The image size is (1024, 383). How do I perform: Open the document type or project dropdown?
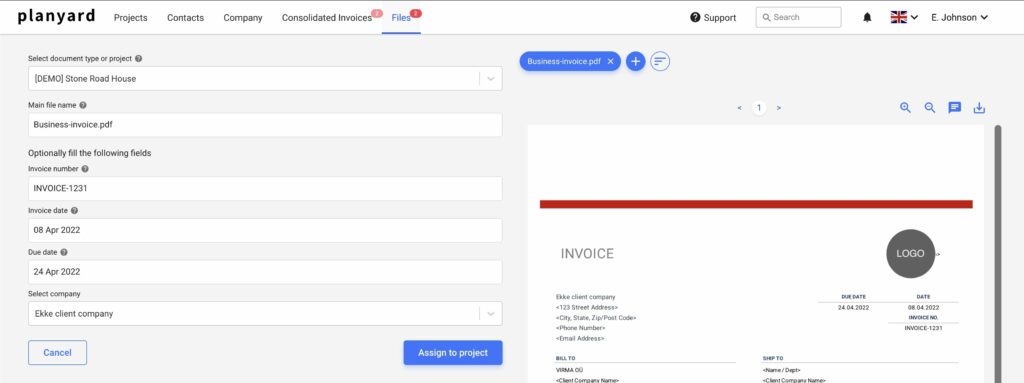click(x=265, y=78)
